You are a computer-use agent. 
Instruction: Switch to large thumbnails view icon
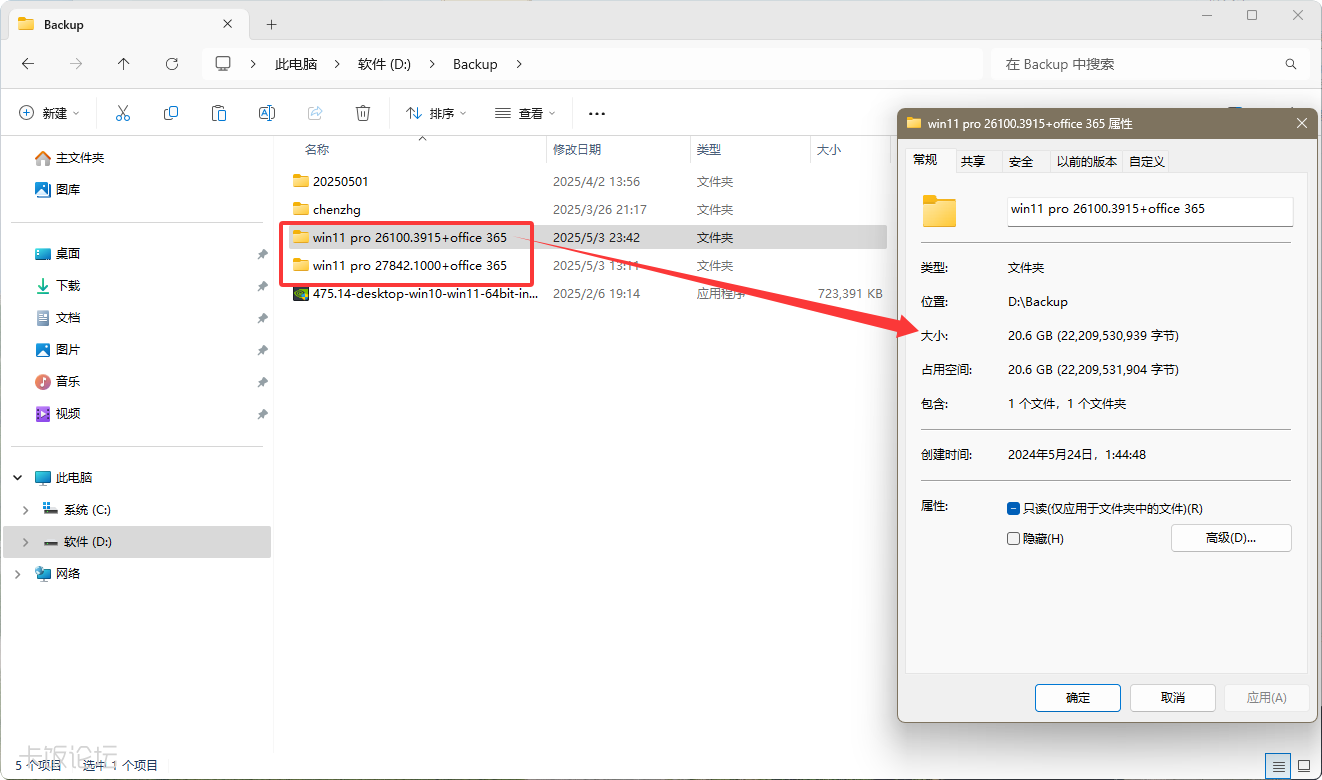click(1303, 766)
